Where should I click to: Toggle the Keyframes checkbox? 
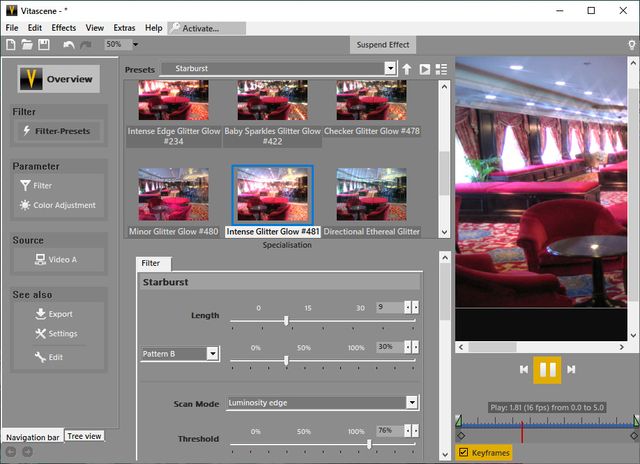click(x=463, y=453)
